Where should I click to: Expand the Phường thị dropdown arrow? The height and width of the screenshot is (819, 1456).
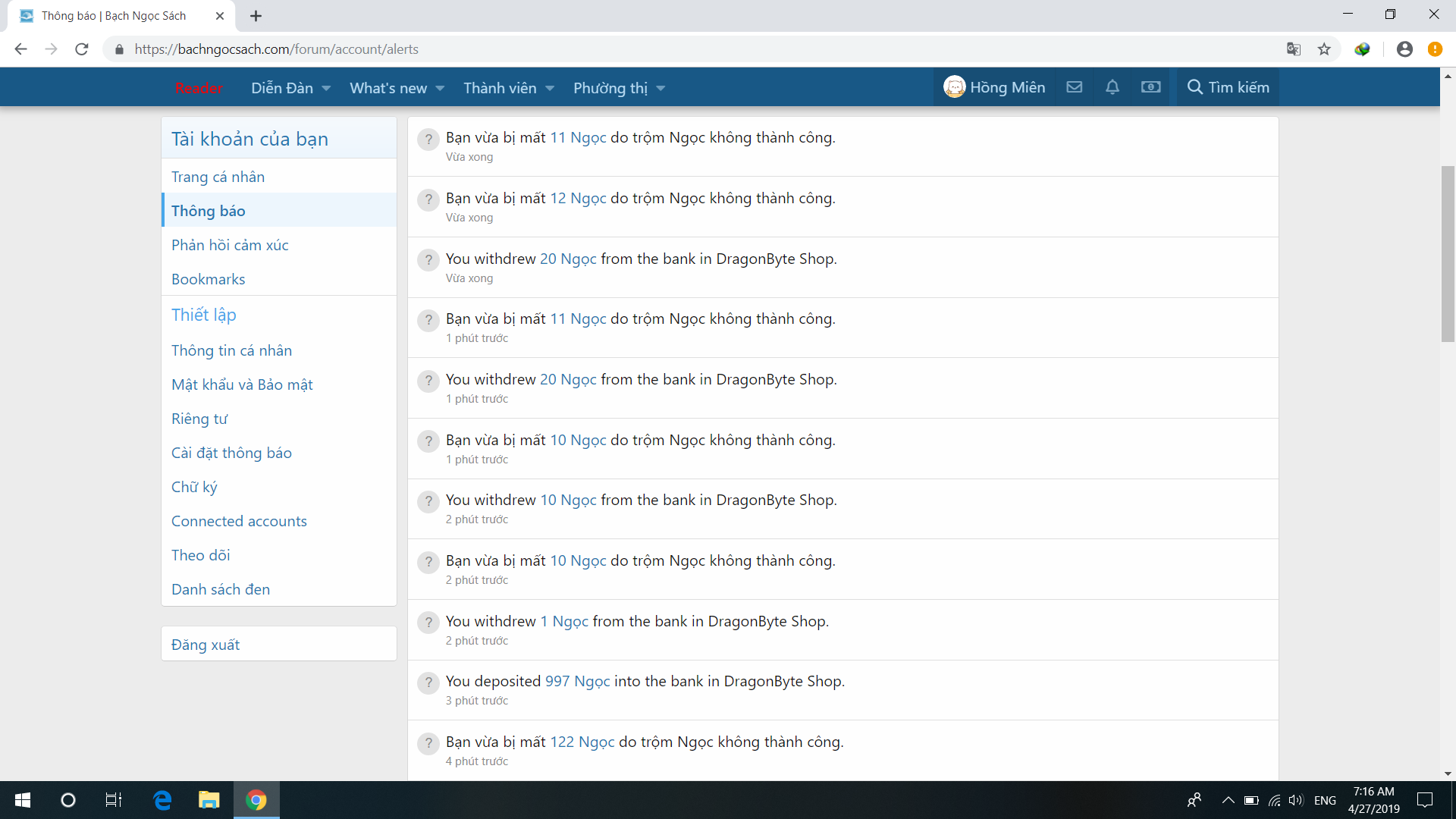click(x=661, y=89)
